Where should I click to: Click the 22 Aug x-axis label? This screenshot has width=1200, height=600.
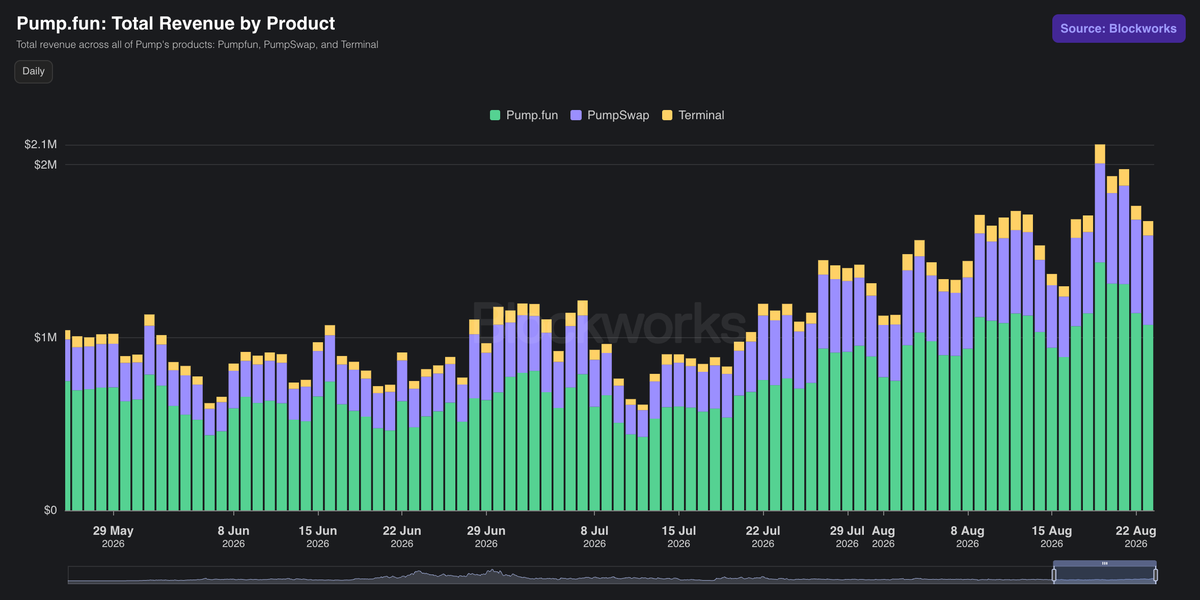[1136, 536]
